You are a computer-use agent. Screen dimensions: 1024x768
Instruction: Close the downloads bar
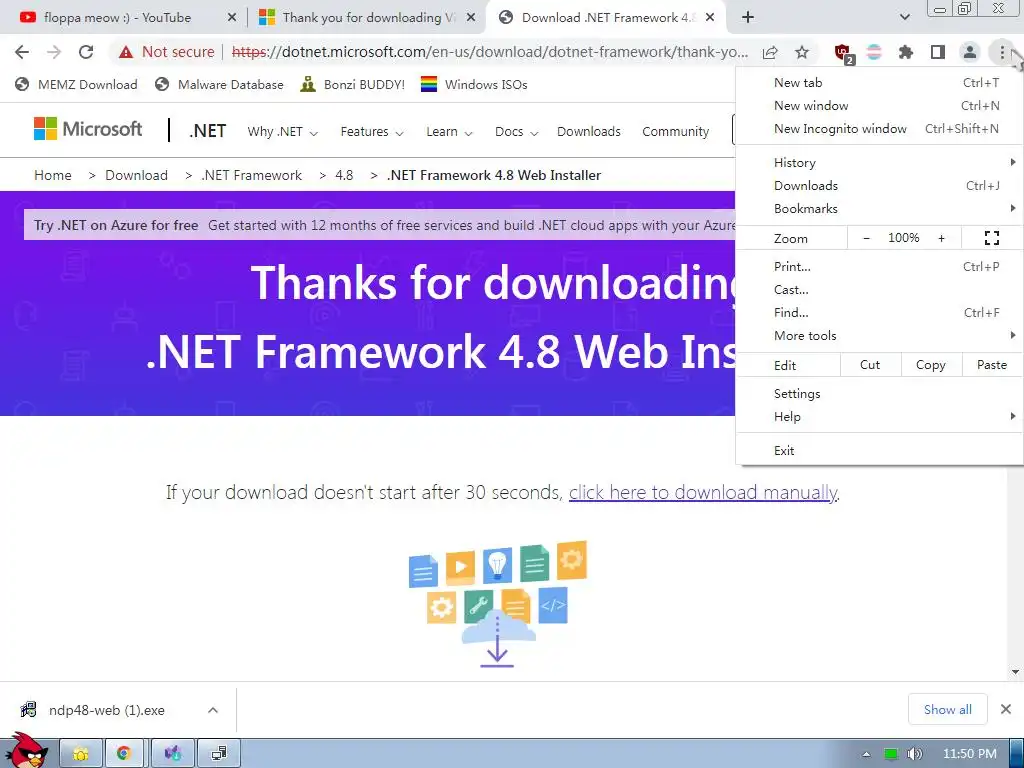coord(1006,709)
